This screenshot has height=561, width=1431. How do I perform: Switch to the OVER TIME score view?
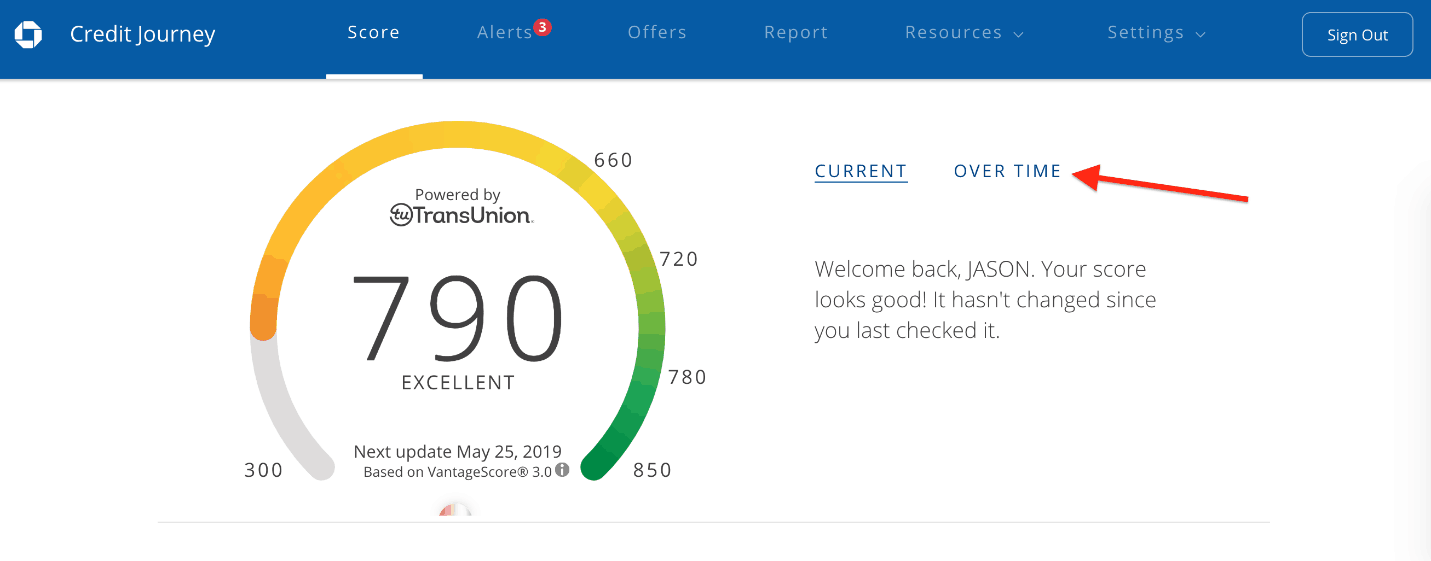click(1008, 171)
